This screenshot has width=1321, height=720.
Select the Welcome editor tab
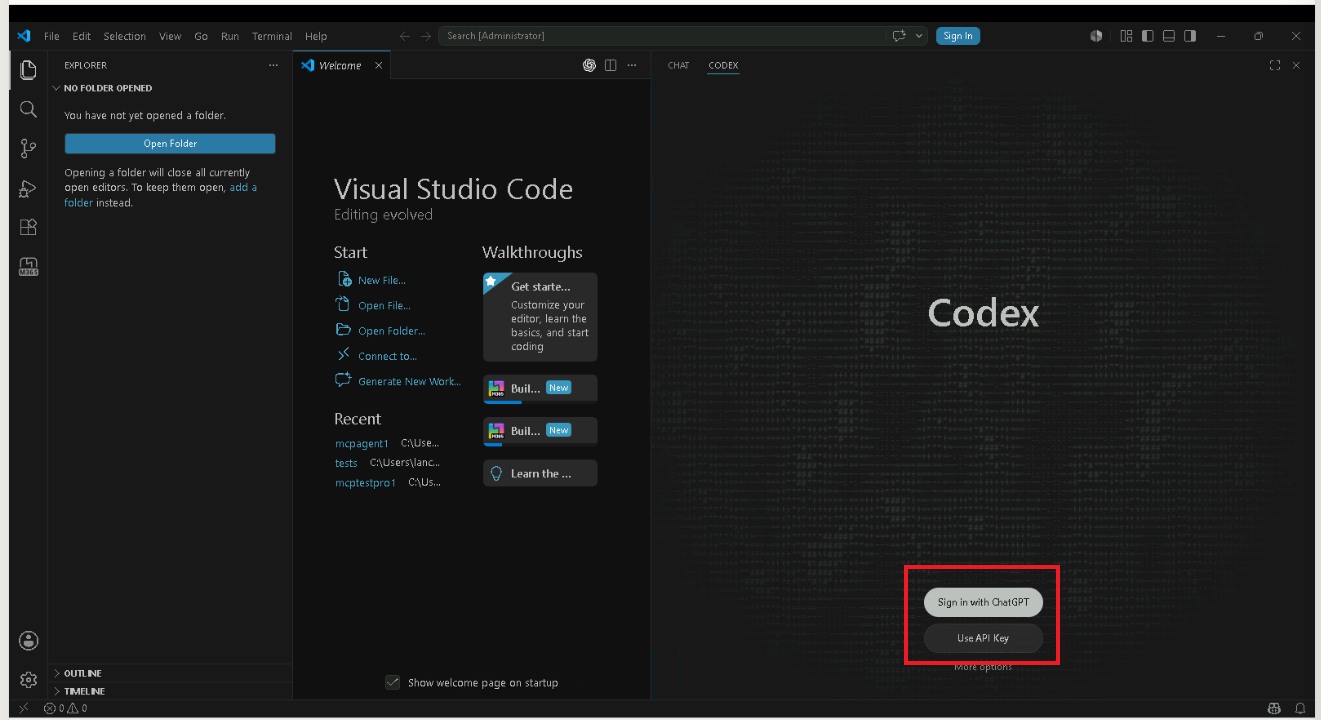(x=341, y=65)
